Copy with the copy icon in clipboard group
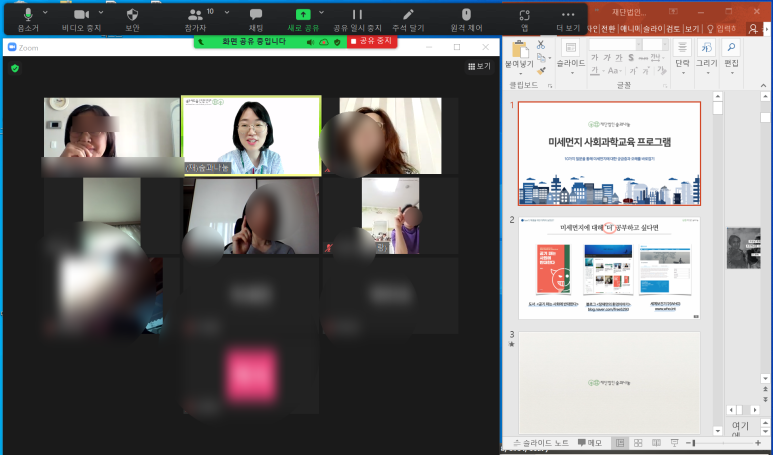773x455 pixels. point(540,58)
